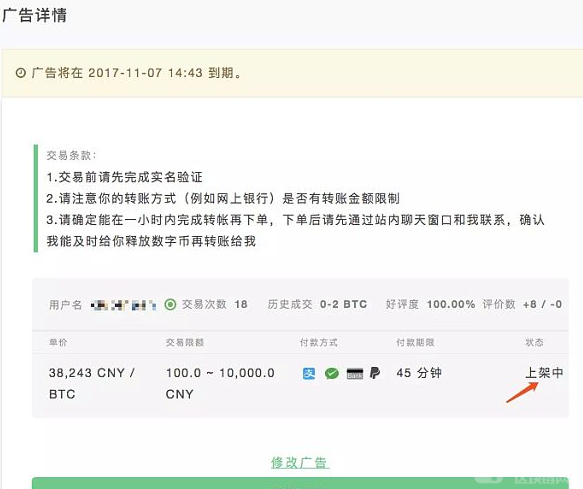The width and height of the screenshot is (583, 489).
Task: Click the PayPal payment icon
Action: pyautogui.click(x=375, y=373)
